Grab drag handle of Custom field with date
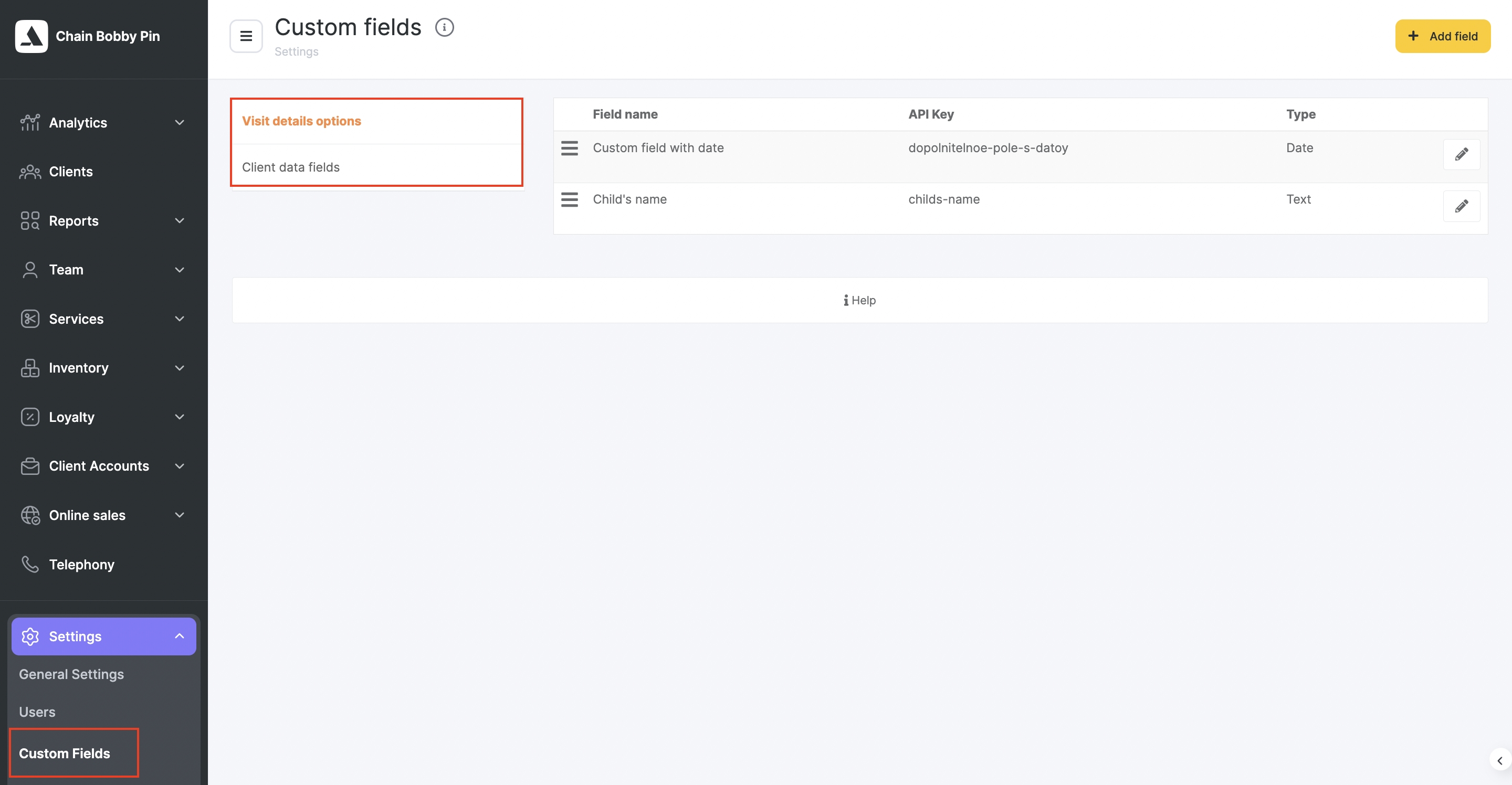Viewport: 1512px width, 785px height. (569, 148)
